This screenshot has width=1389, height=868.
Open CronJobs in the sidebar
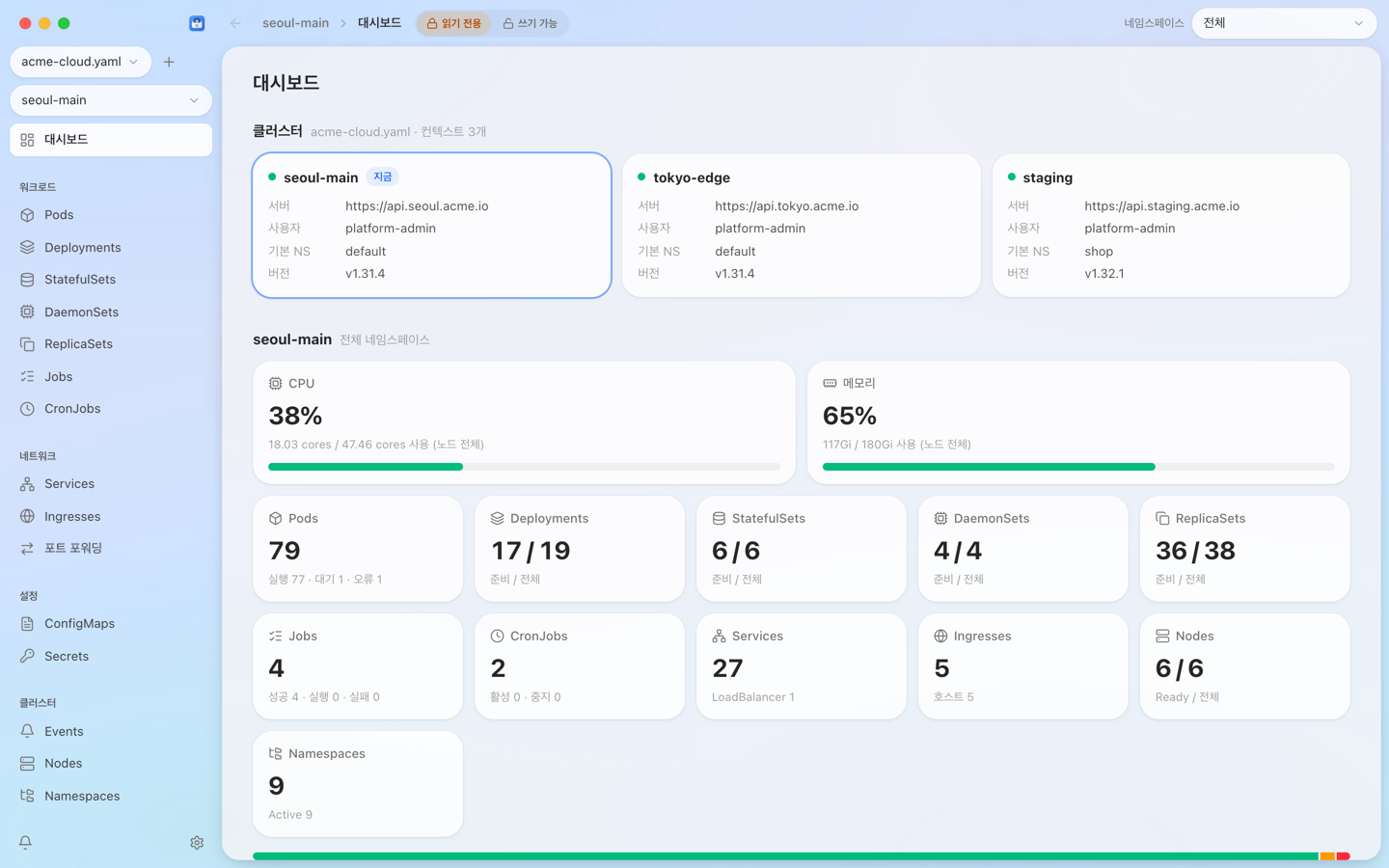point(111,409)
